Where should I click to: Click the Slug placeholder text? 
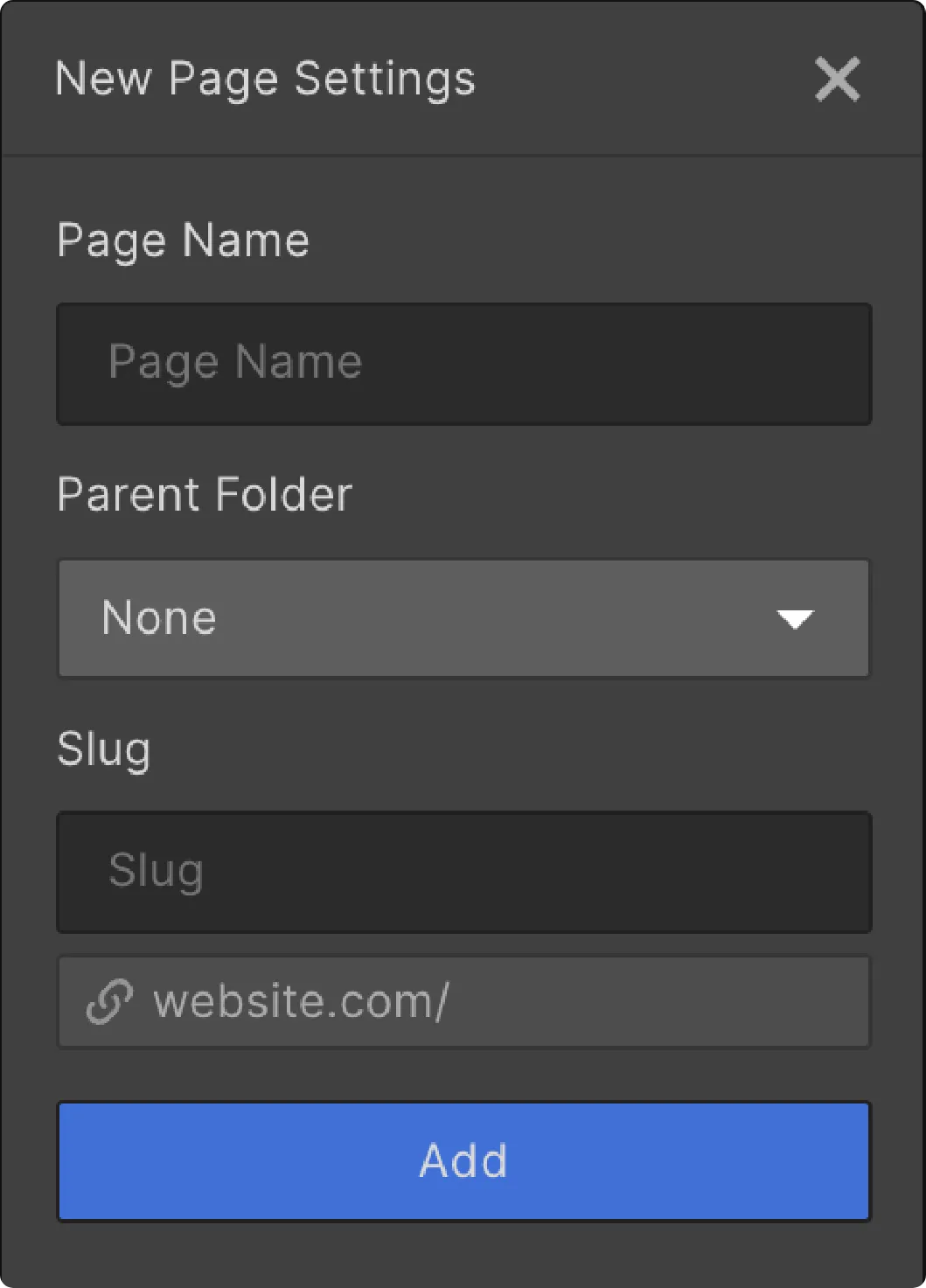pyautogui.click(x=156, y=871)
